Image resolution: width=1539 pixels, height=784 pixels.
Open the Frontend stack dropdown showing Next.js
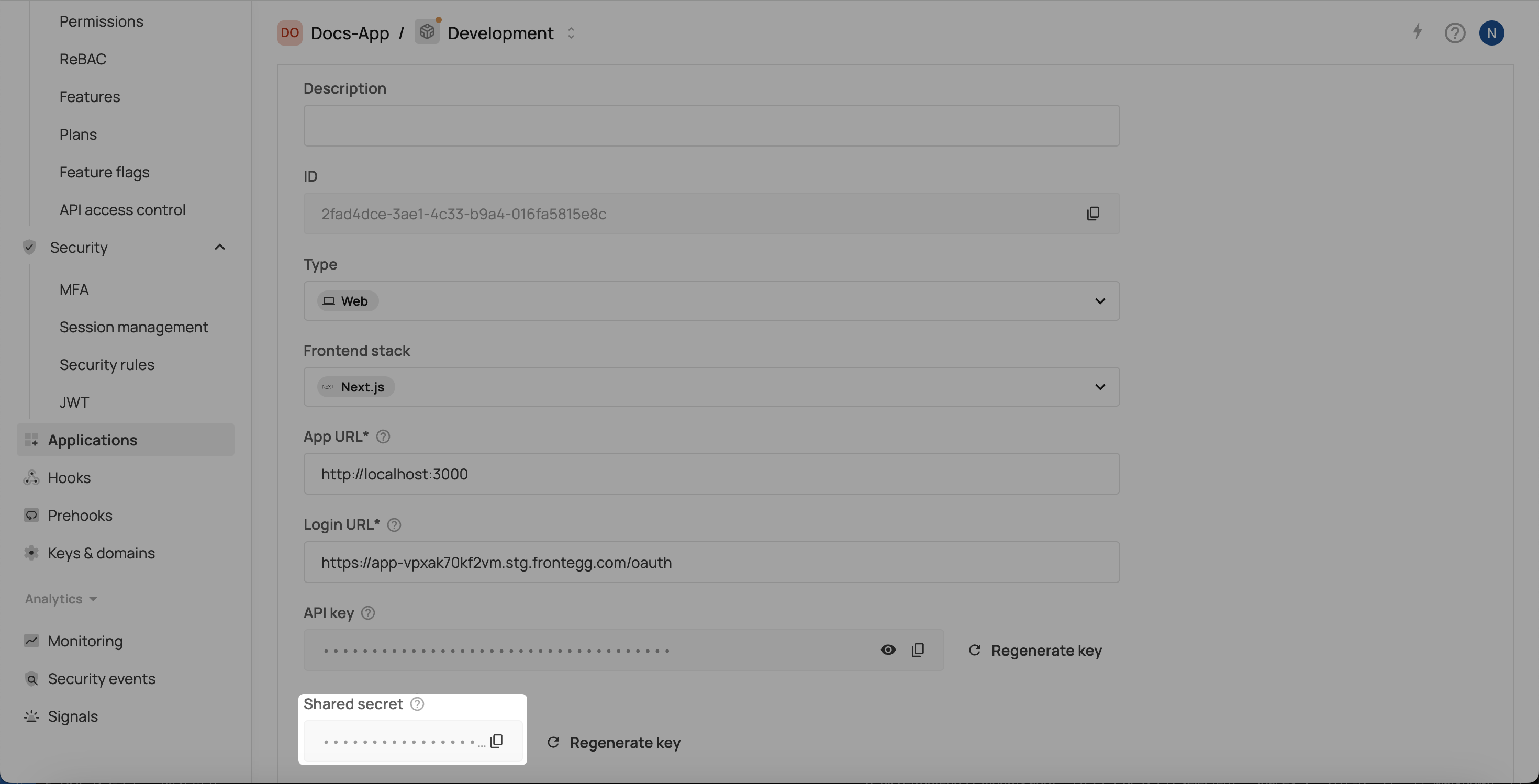pyautogui.click(x=1101, y=386)
